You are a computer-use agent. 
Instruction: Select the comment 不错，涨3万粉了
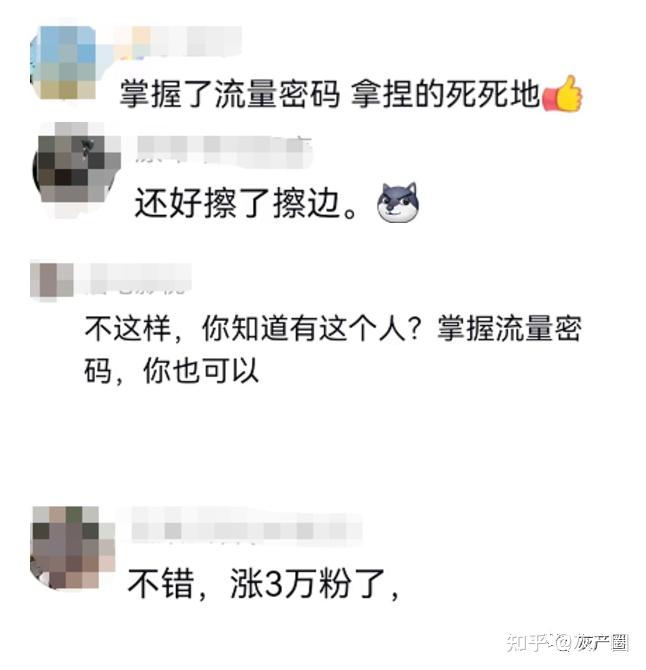(x=262, y=584)
